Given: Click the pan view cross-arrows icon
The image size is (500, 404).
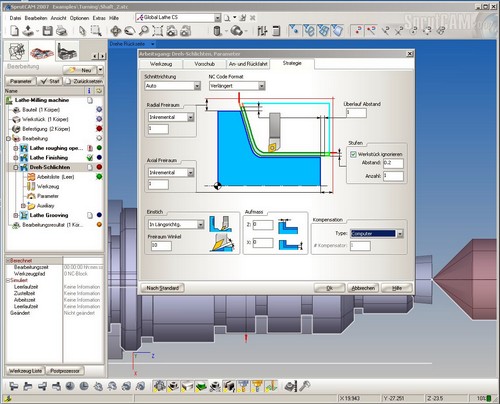Looking at the screenshot, I should coord(116,31).
